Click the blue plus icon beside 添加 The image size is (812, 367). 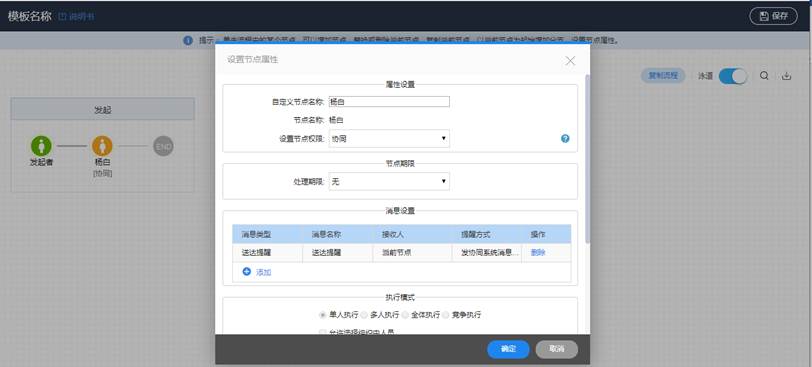click(x=246, y=271)
